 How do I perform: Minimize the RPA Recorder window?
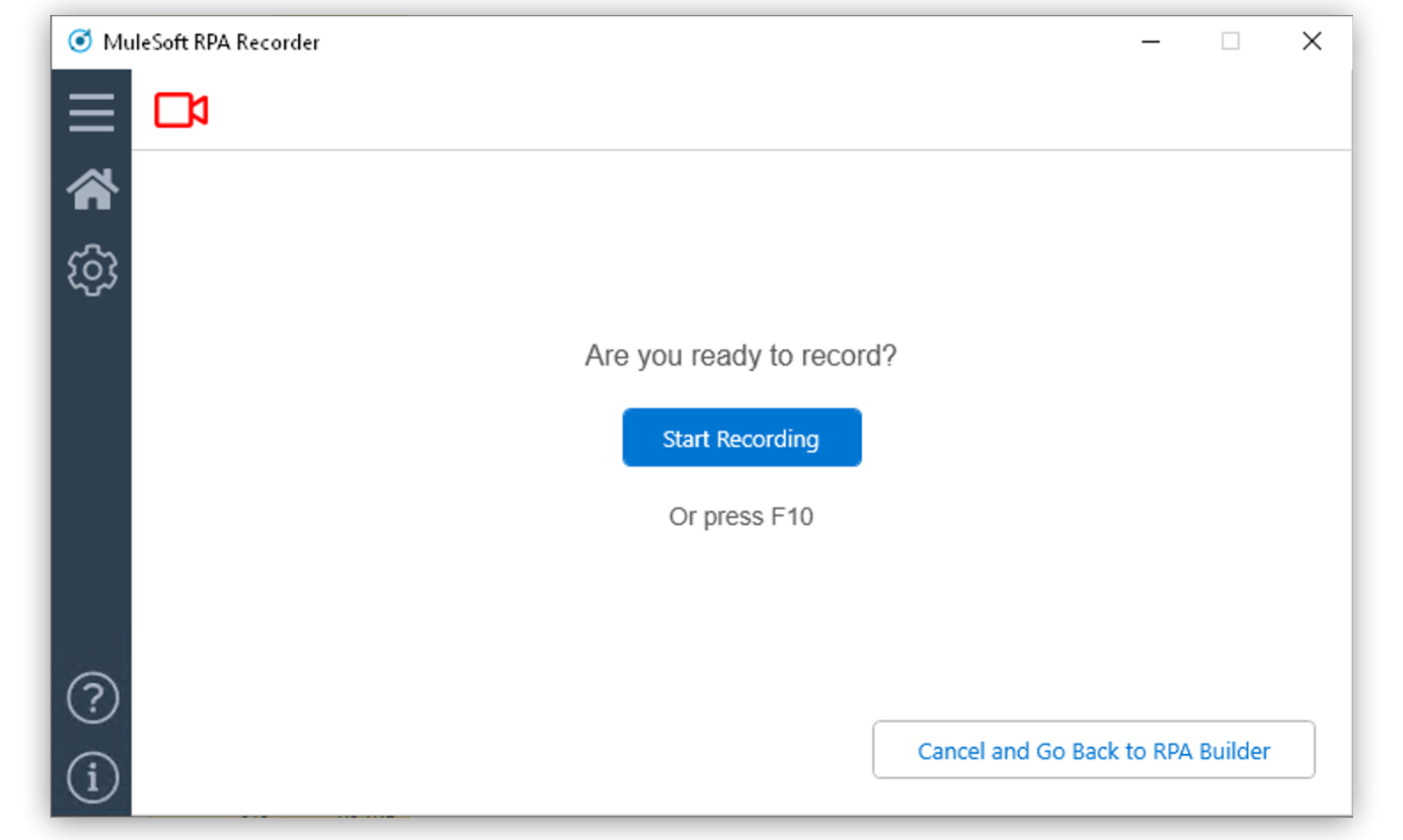tap(1150, 41)
